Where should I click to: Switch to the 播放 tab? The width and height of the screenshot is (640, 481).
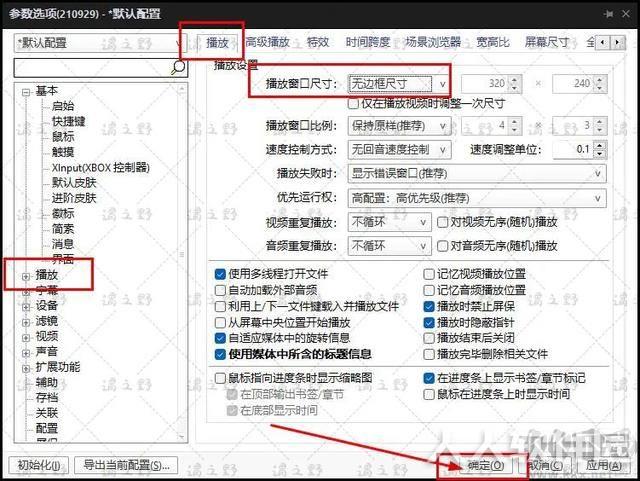[217, 42]
